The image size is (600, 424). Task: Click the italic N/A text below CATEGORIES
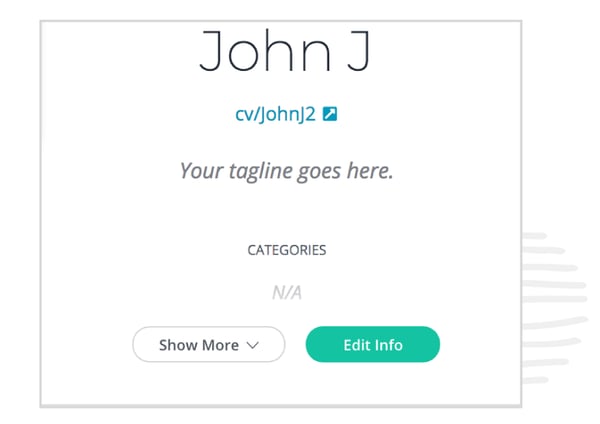[x=287, y=293]
